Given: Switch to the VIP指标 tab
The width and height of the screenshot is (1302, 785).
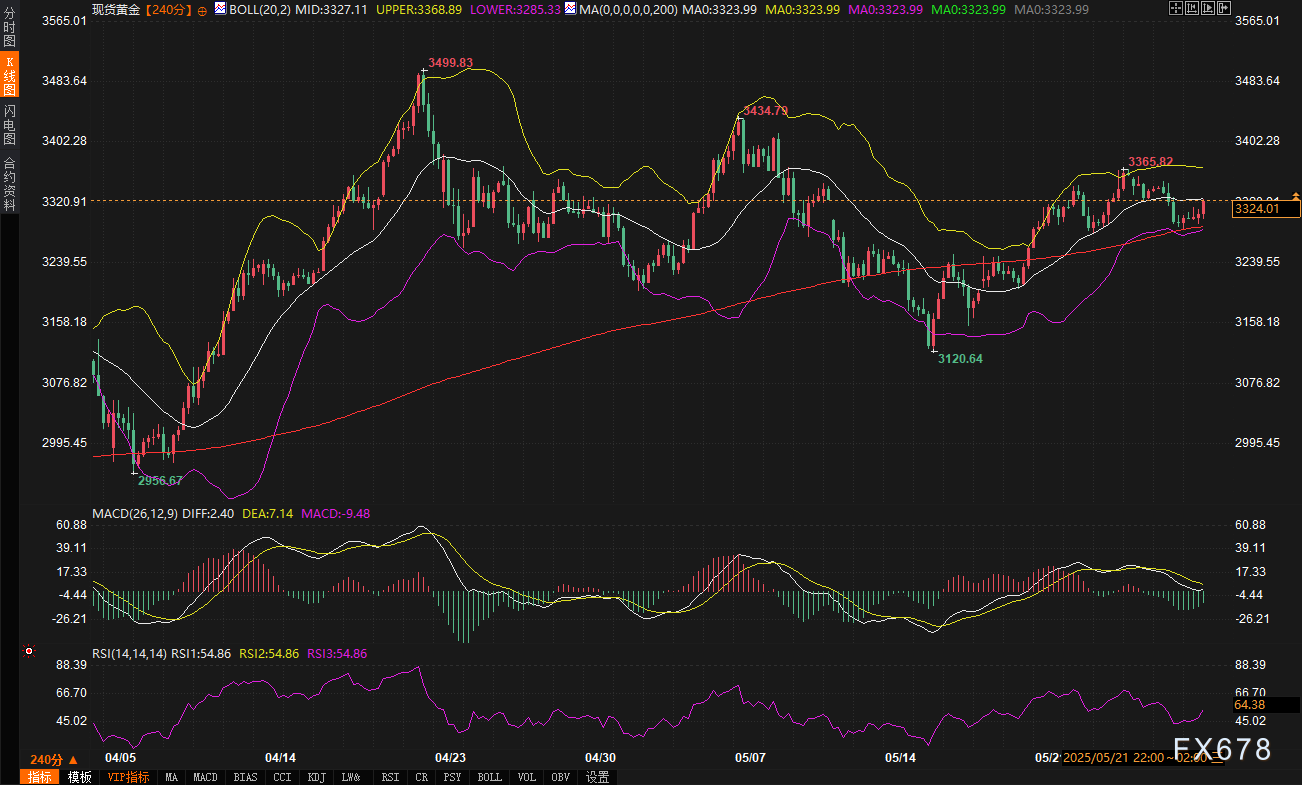Looking at the screenshot, I should tap(128, 777).
